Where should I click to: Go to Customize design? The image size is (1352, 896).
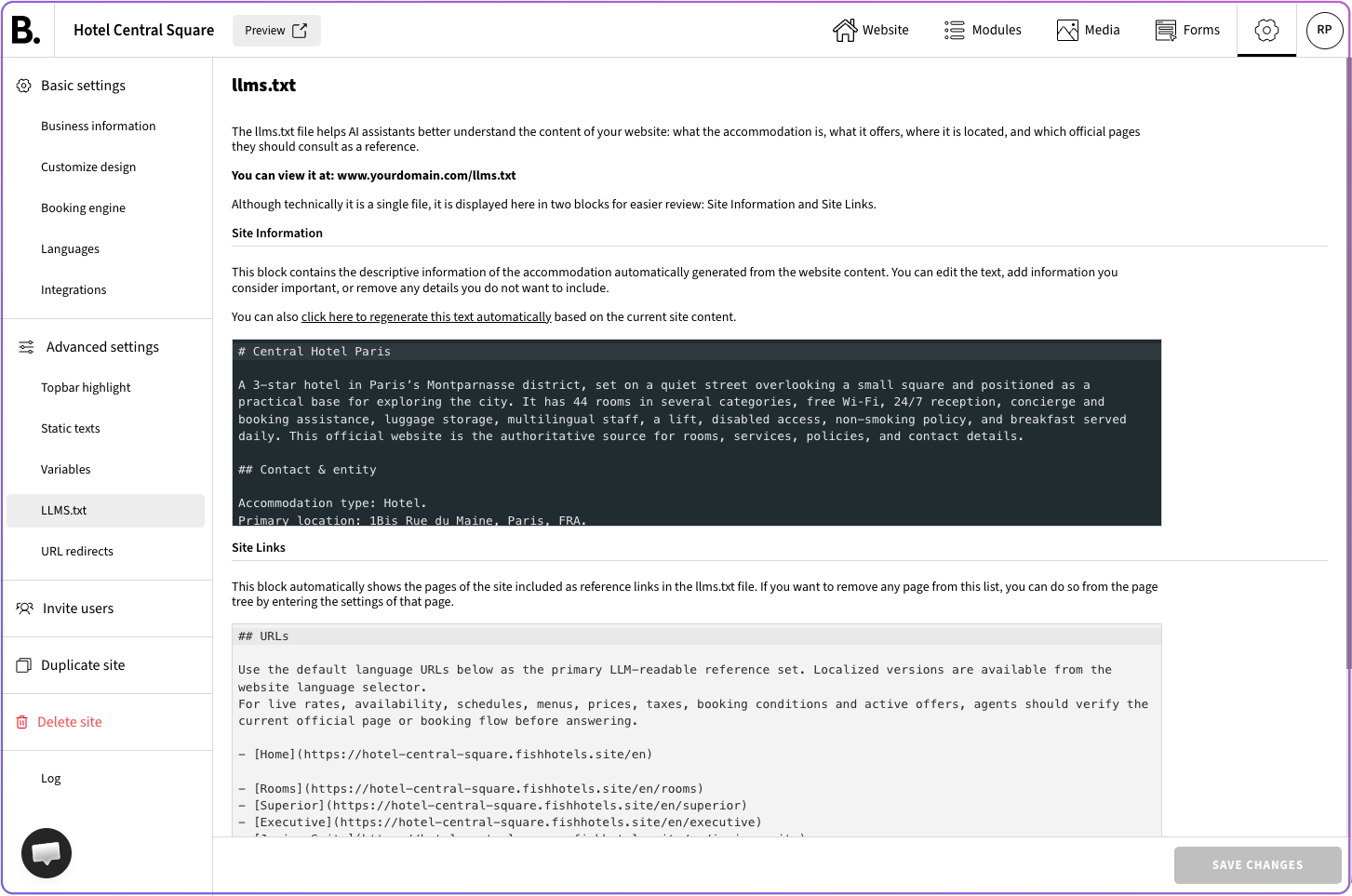coord(88,167)
